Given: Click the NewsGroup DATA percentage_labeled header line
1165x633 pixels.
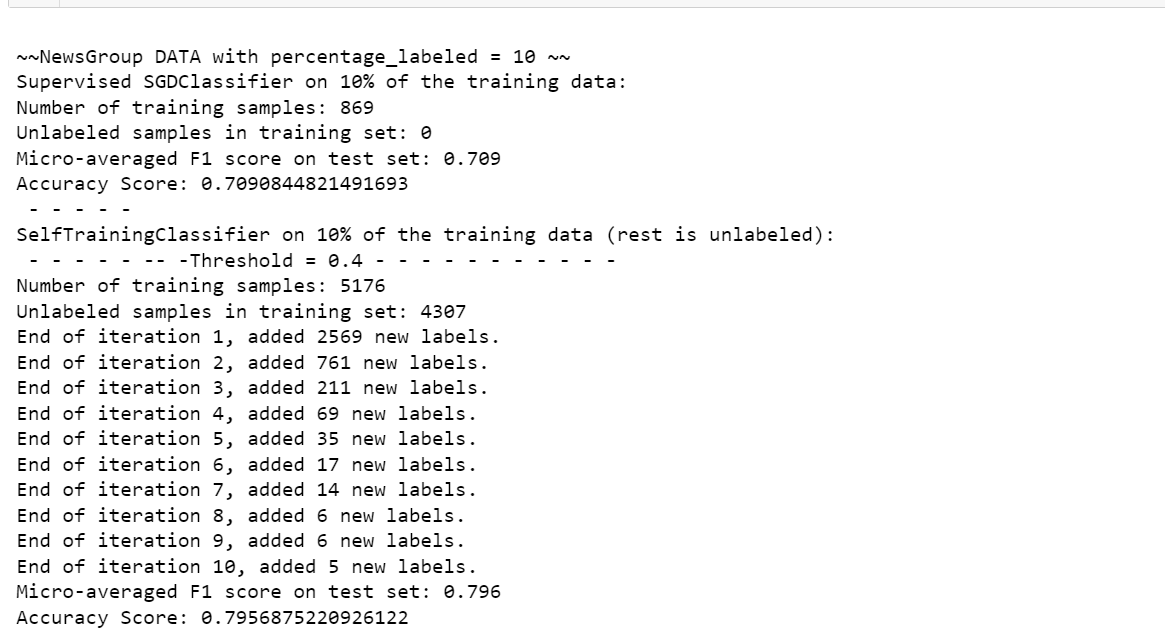Looking at the screenshot, I should pos(293,56).
